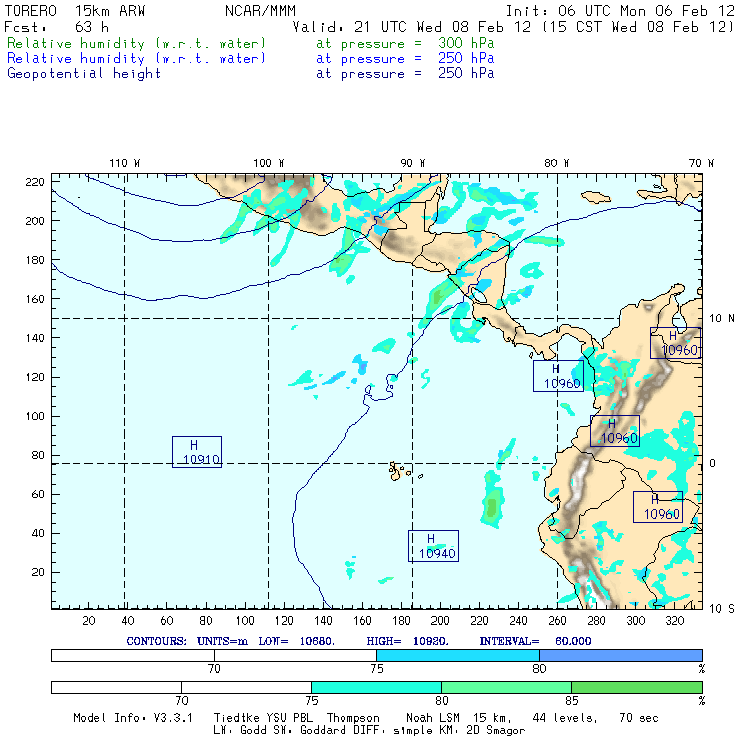Click the '80 W' longitude label
Image resolution: width=740 pixels, height=740 pixels.
[x=556, y=163]
